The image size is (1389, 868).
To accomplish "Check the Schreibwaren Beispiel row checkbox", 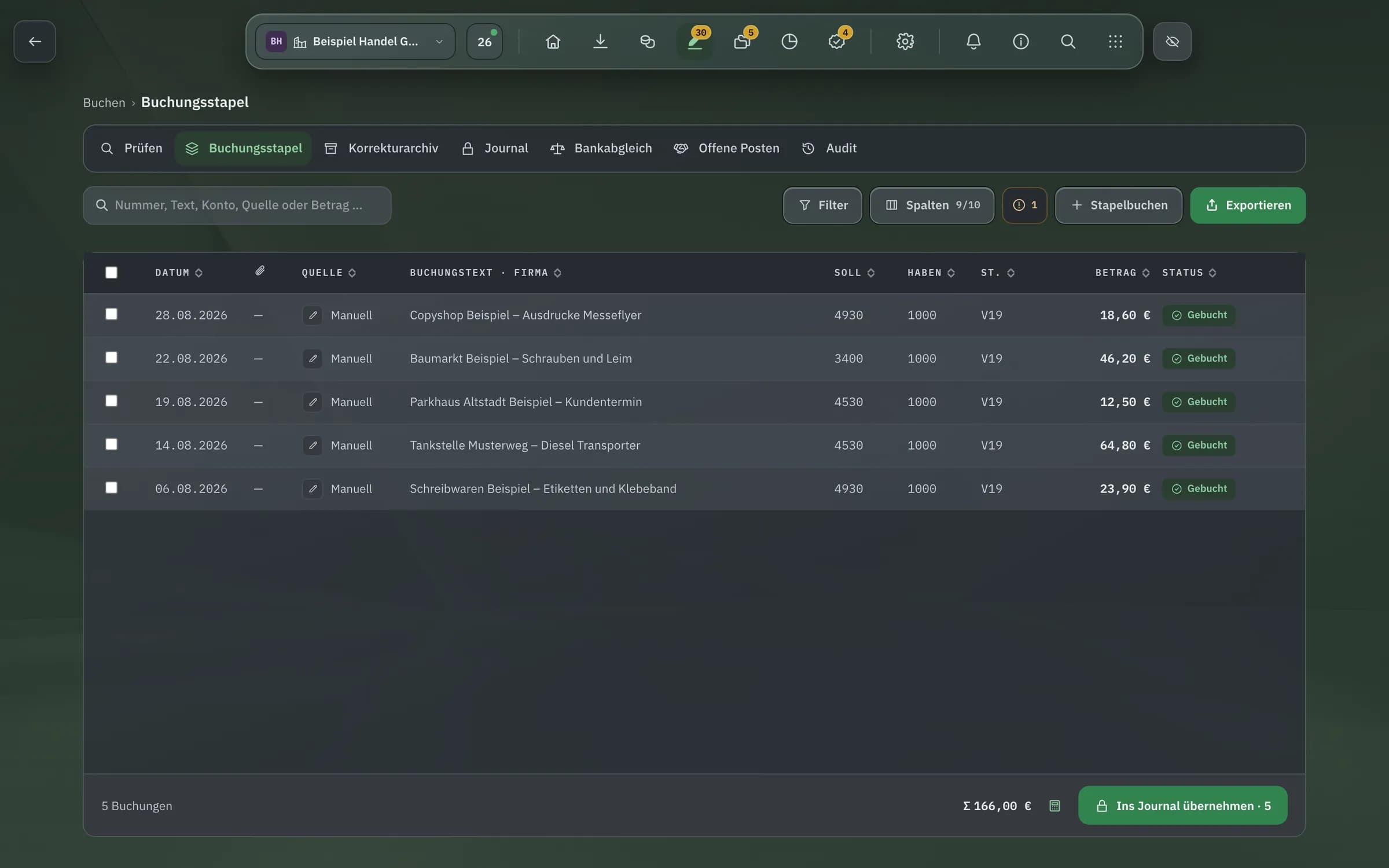I will pos(111,488).
